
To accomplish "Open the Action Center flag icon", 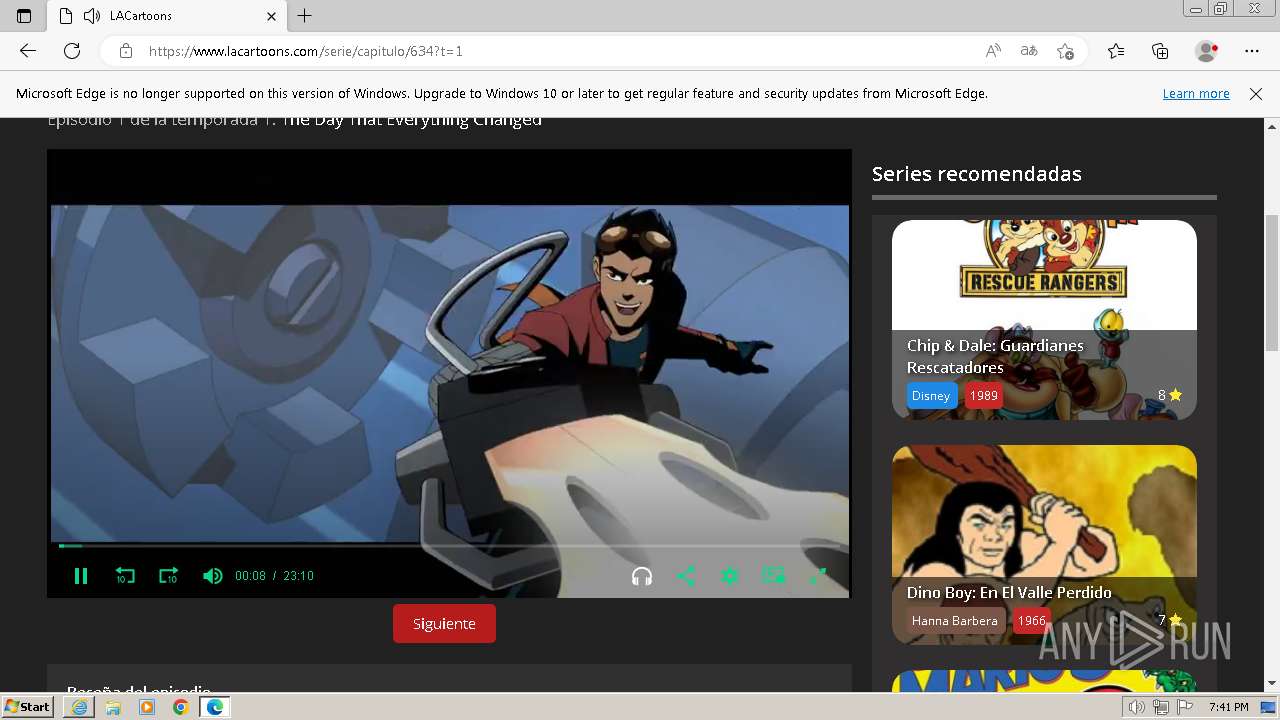I will tap(1184, 707).
